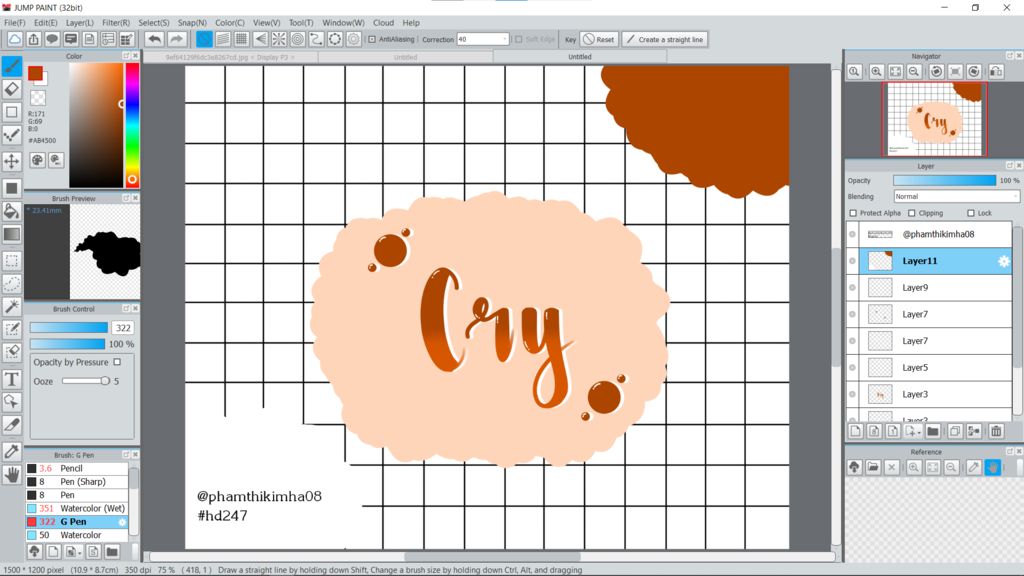Open the Layer menu

tap(80, 22)
